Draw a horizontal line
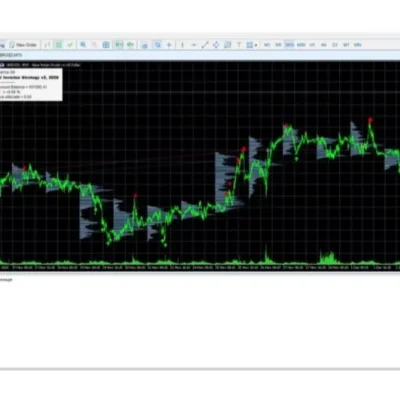 coord(194,45)
